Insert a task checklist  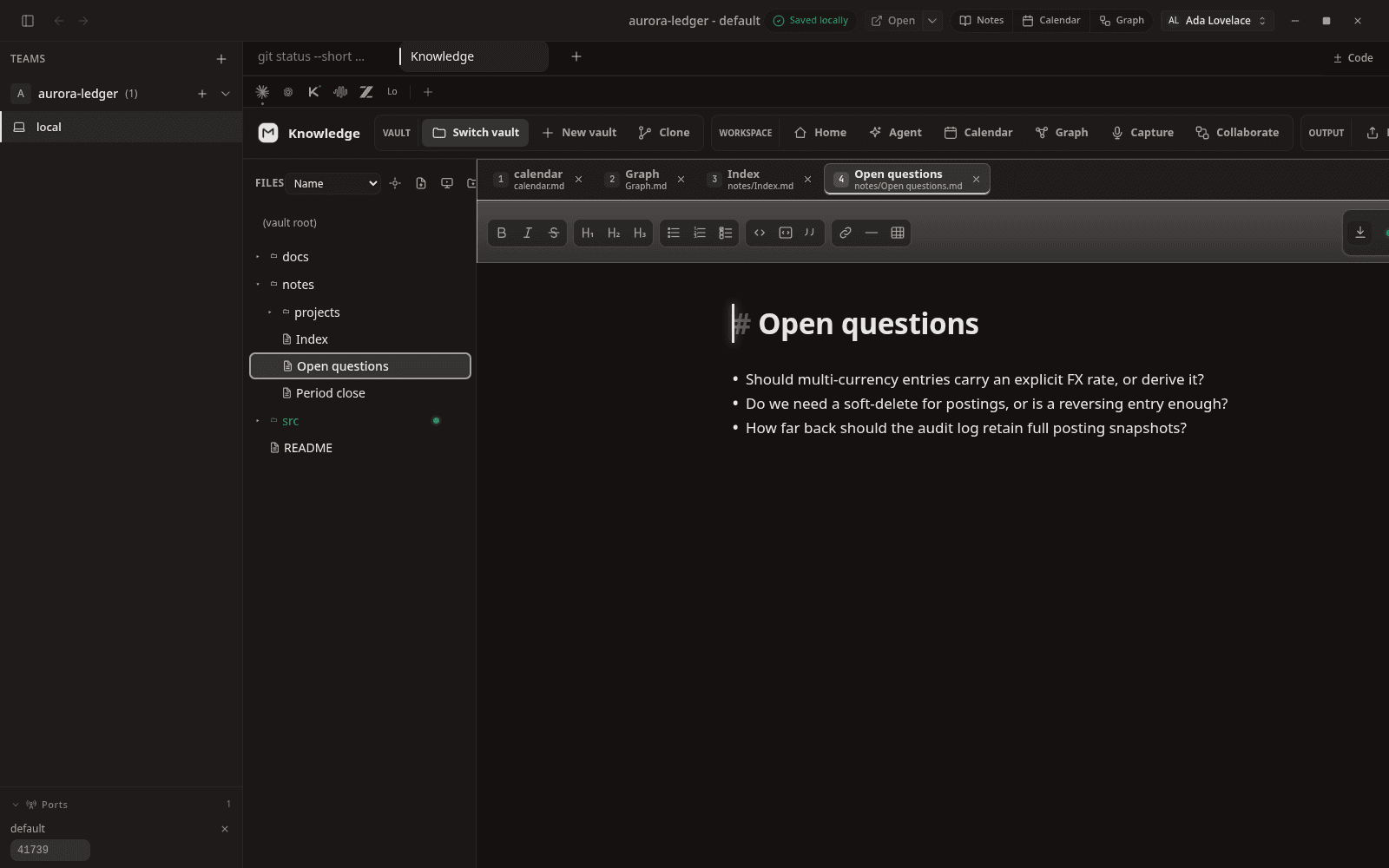coord(726,233)
